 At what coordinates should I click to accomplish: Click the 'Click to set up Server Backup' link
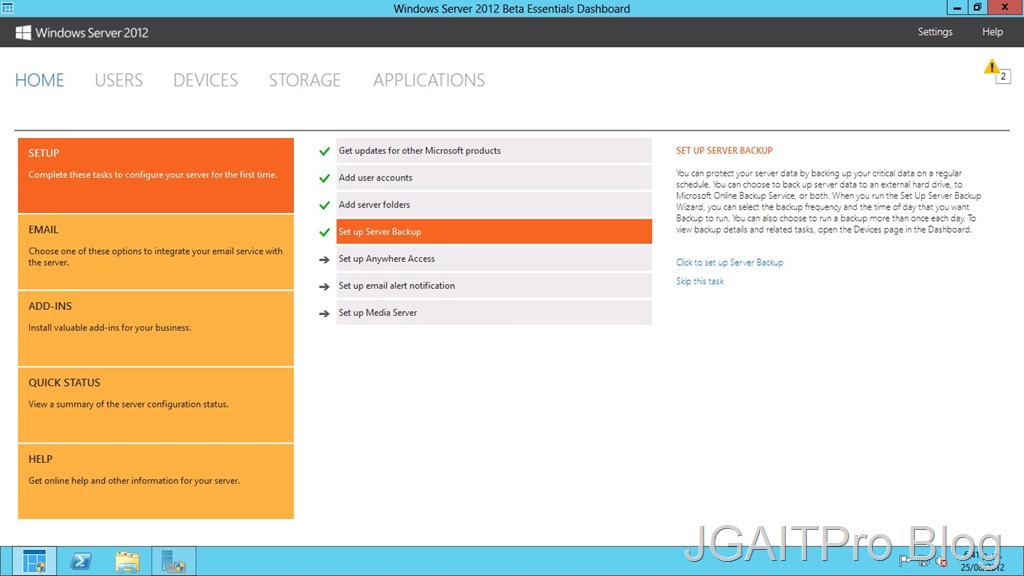pos(729,262)
